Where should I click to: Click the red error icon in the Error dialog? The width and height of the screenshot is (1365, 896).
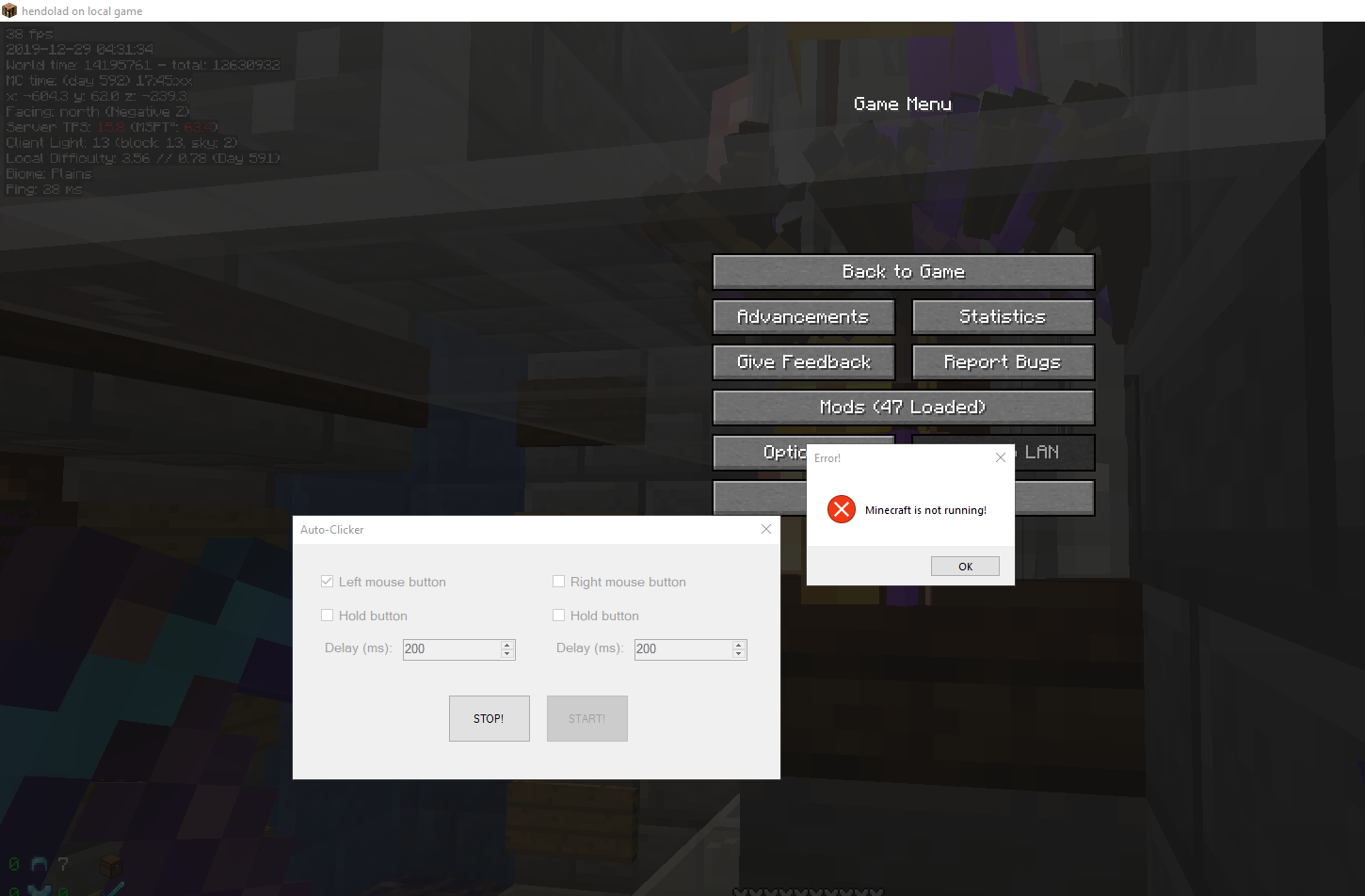tap(841, 509)
